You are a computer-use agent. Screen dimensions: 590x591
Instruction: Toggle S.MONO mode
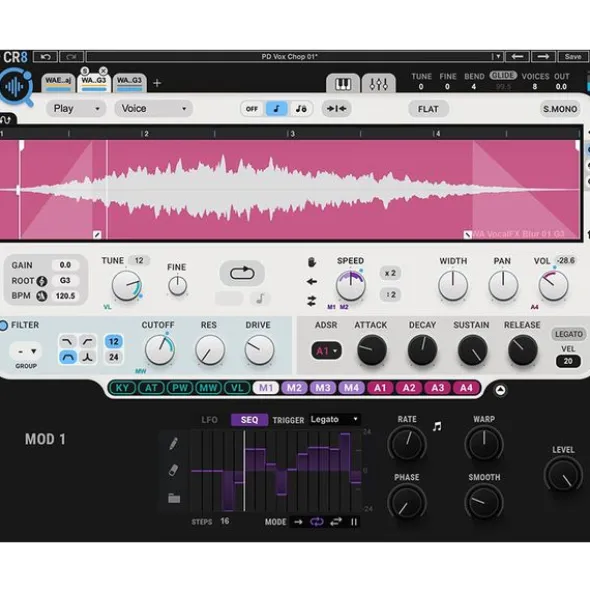(x=560, y=109)
